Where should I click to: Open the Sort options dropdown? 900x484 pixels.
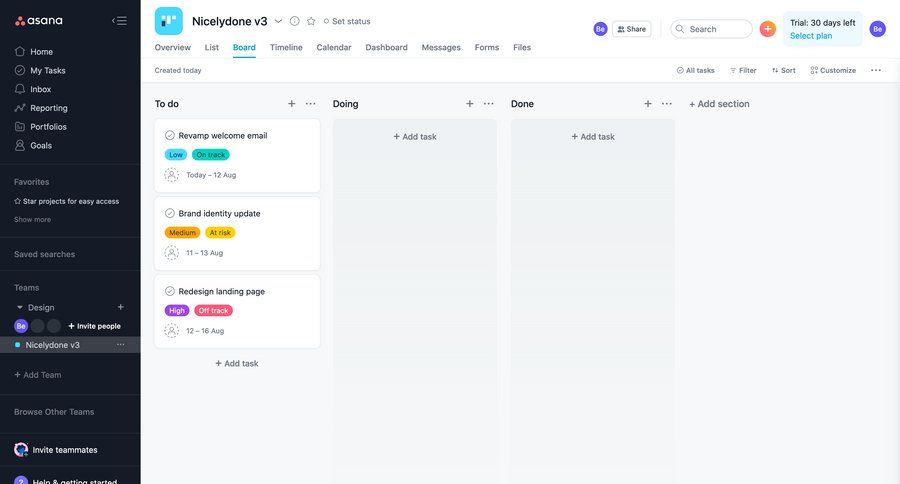tap(783, 70)
